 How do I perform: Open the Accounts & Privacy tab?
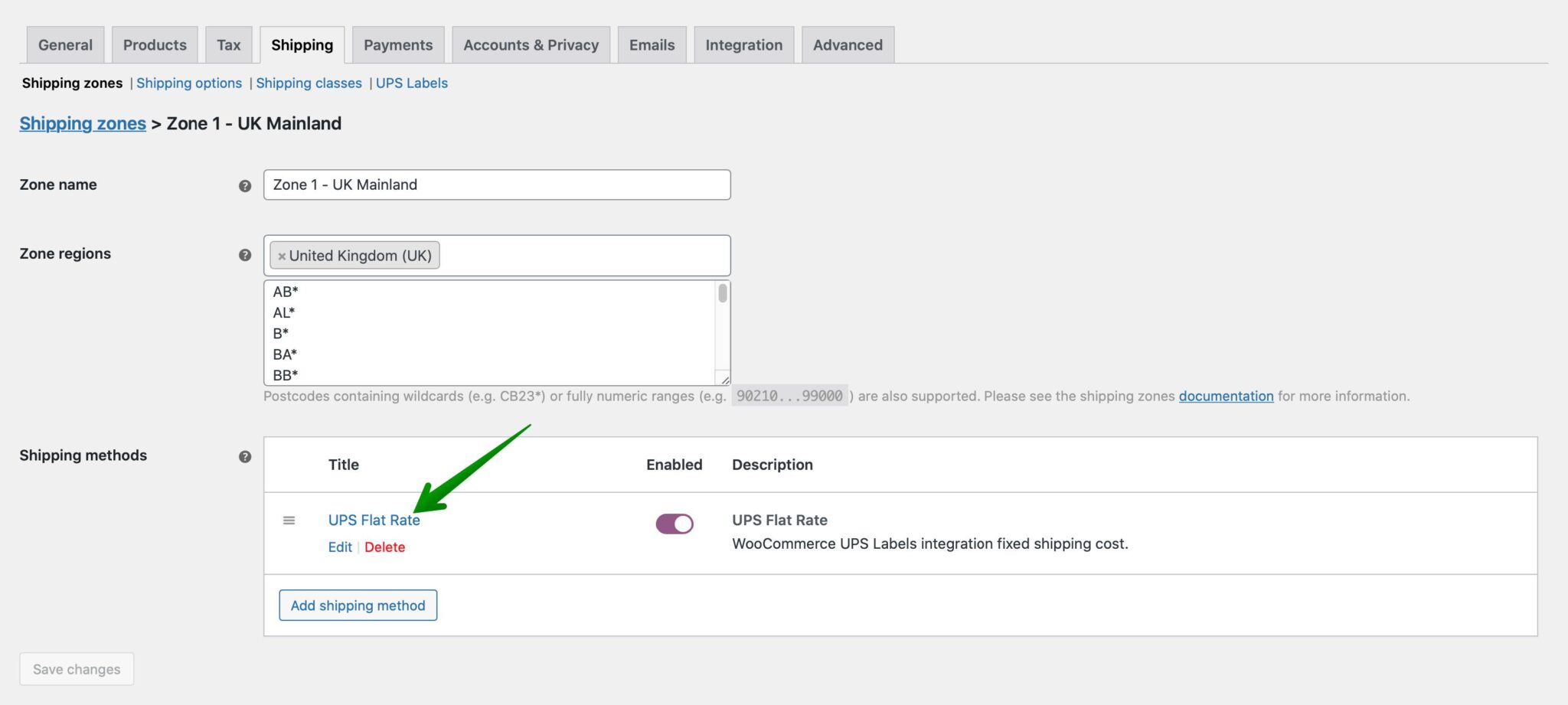(x=531, y=45)
